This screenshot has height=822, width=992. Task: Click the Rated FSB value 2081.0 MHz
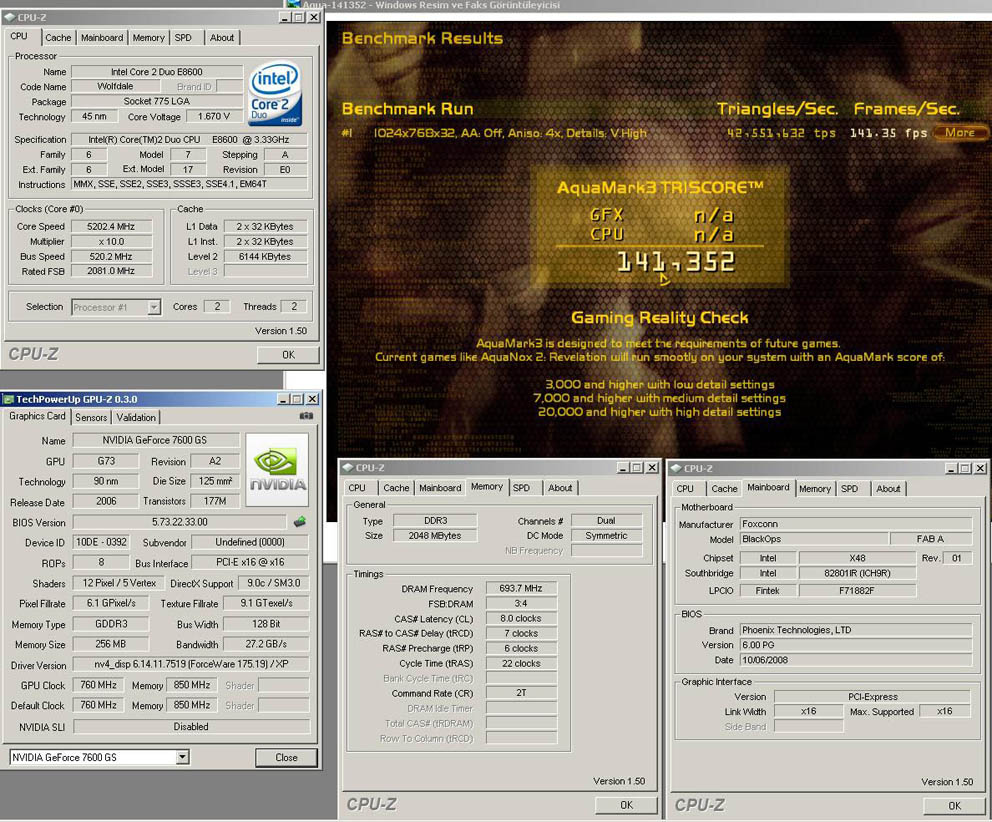click(x=111, y=271)
